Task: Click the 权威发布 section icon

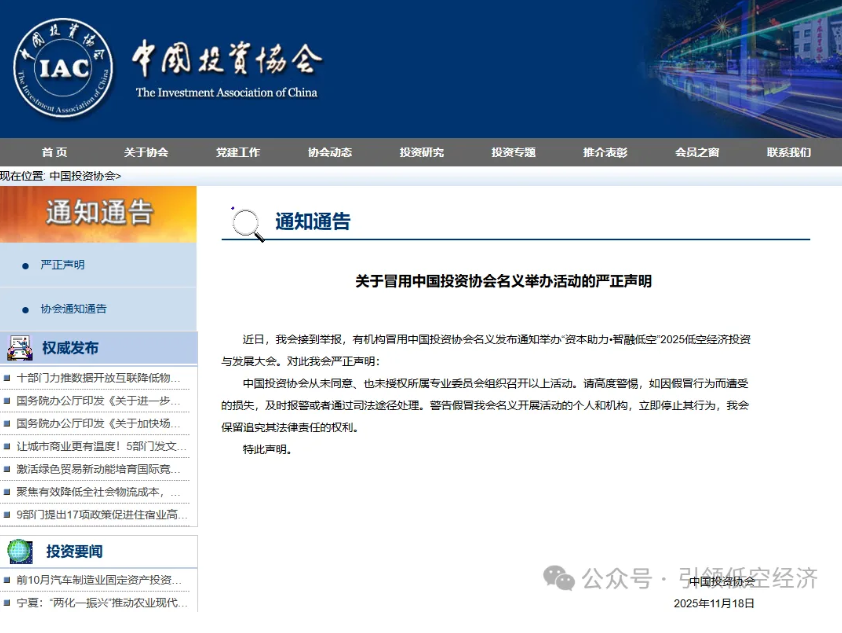Action: [x=20, y=348]
